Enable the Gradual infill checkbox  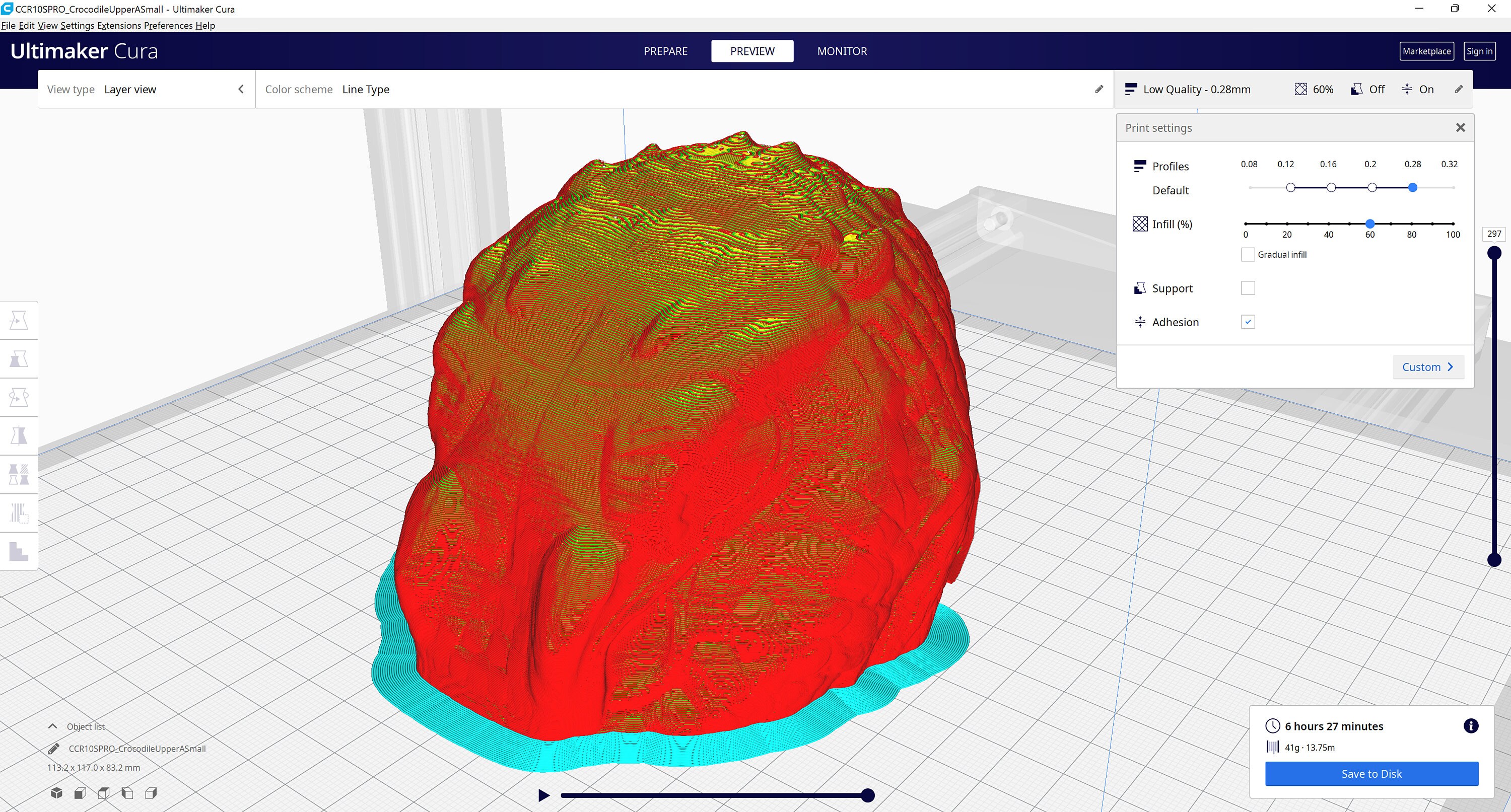(x=1248, y=254)
